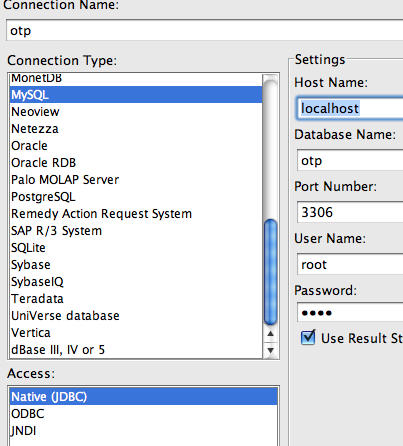Select UniVerse database entry
The height and width of the screenshot is (446, 403).
[136, 316]
